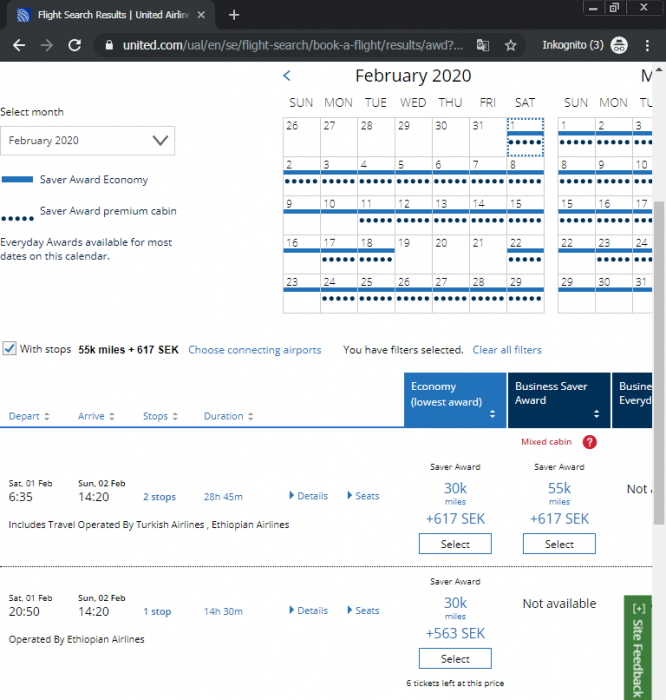This screenshot has width=666, height=700.
Task: Expand Seats for the 20:50 flight
Action: click(362, 611)
